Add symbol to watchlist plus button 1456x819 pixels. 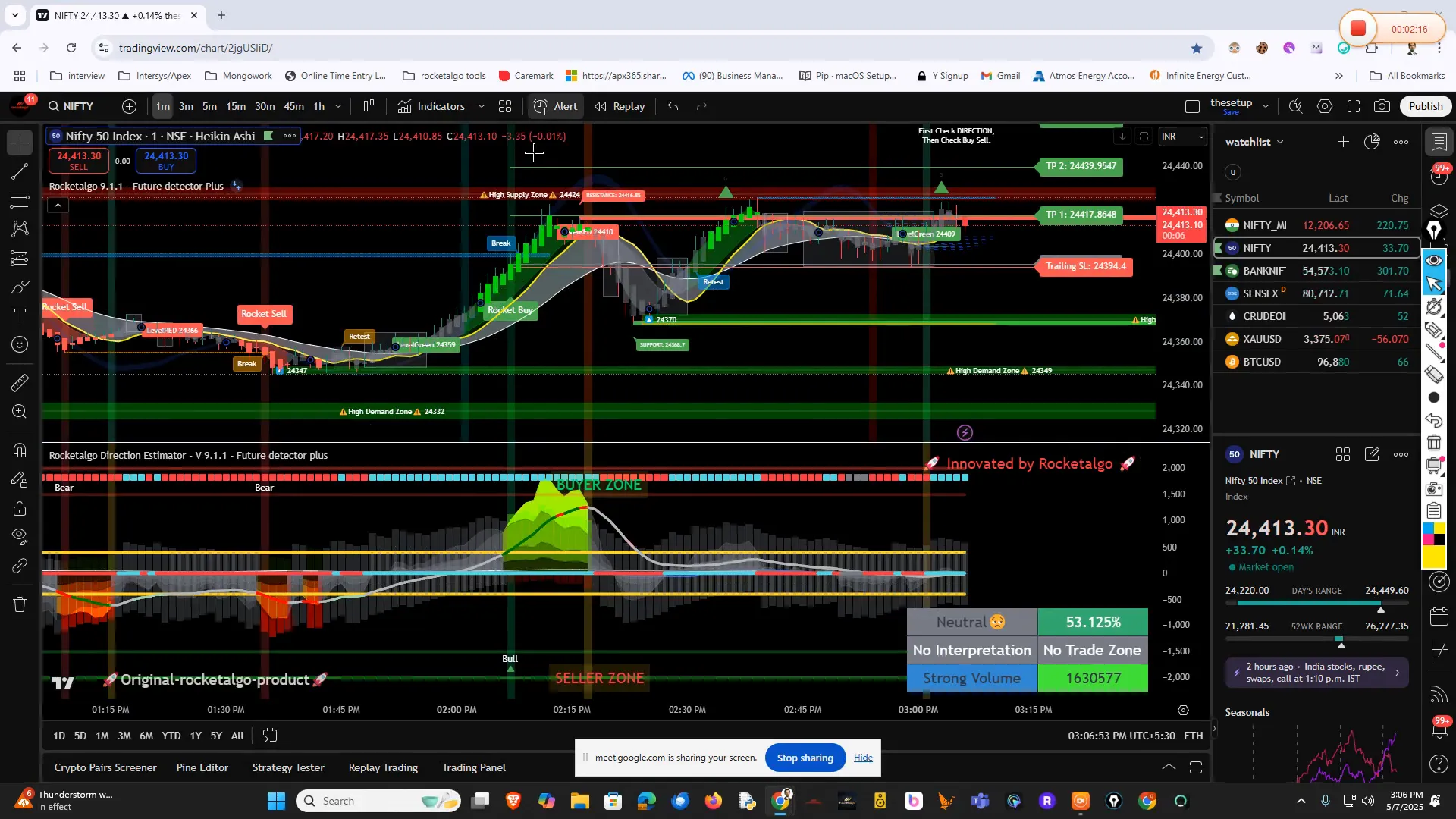coord(1343,142)
